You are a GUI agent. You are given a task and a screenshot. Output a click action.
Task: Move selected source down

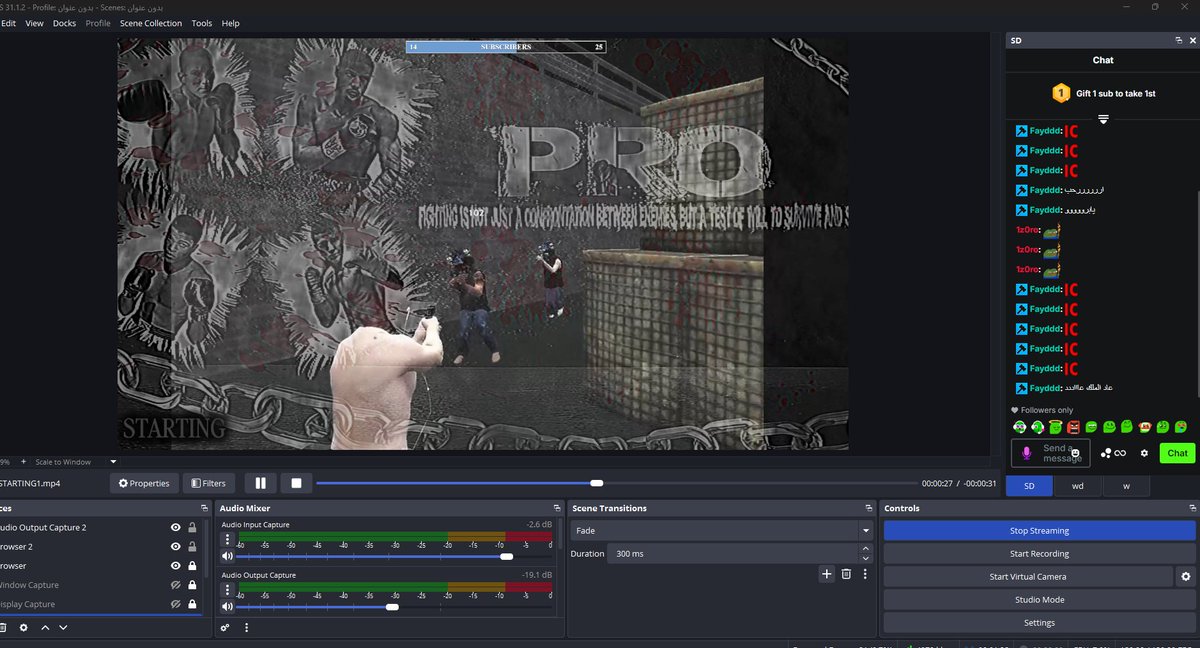click(x=63, y=628)
